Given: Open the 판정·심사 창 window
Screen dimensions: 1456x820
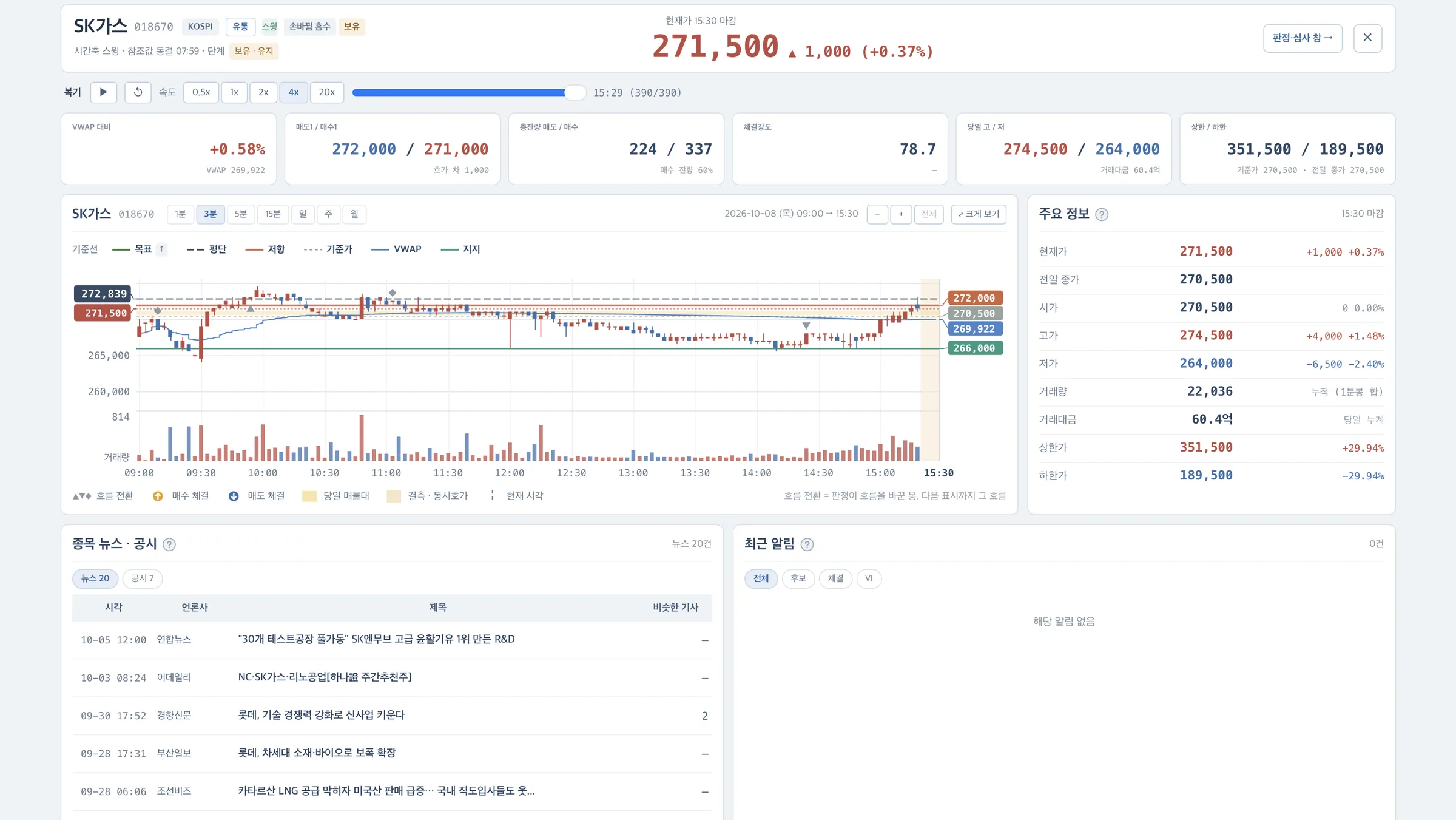Looking at the screenshot, I should click(x=1303, y=38).
